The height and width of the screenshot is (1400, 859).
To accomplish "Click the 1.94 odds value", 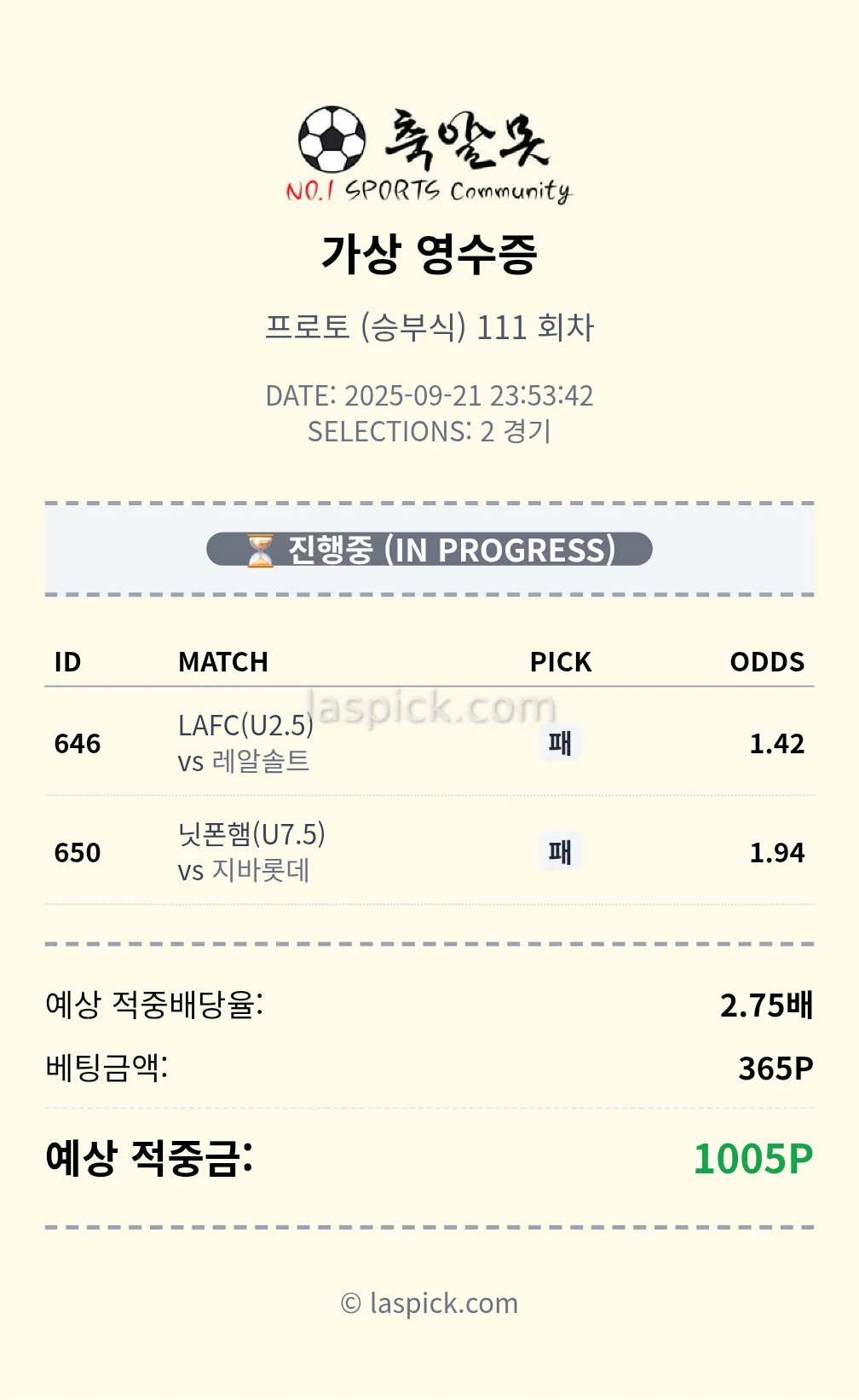I will tap(776, 853).
